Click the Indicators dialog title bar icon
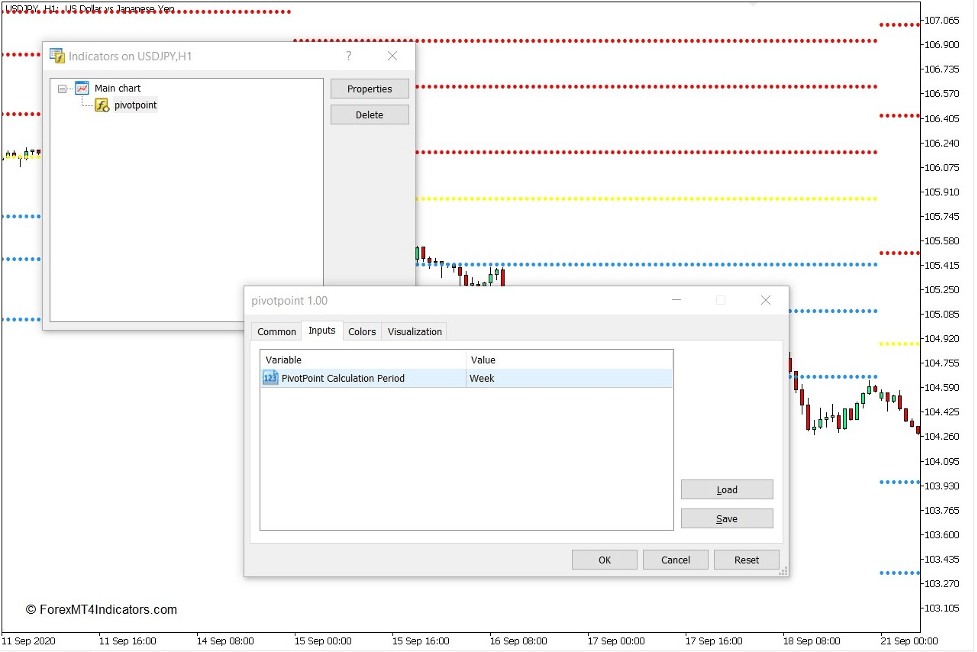 (x=57, y=56)
